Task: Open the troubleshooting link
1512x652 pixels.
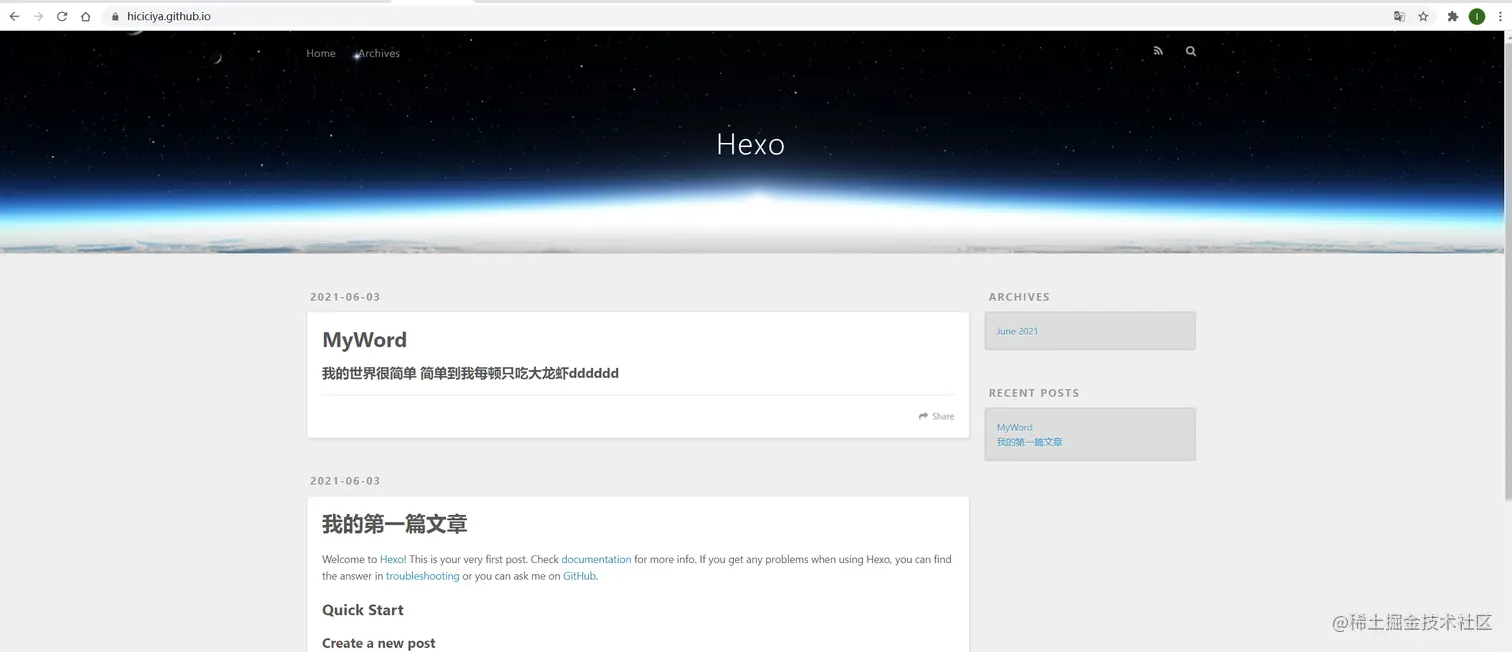Action: point(423,576)
